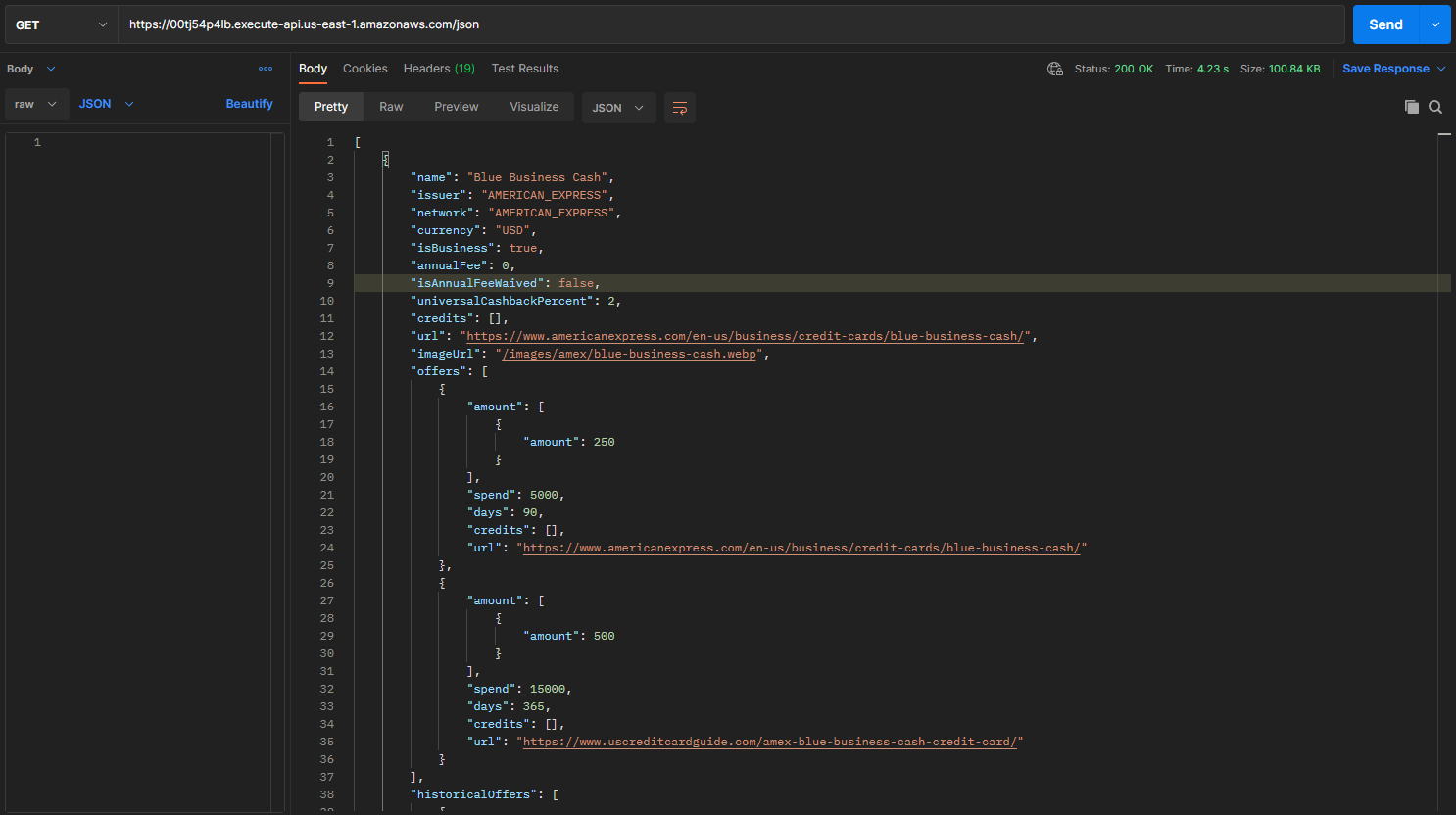Click the "issuer": "AMERICAN_EXPRESS" line
The image size is (1456, 815).
(512, 195)
